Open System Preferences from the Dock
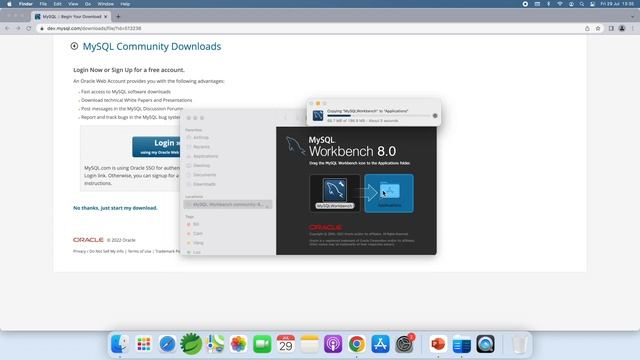 (x=404, y=344)
